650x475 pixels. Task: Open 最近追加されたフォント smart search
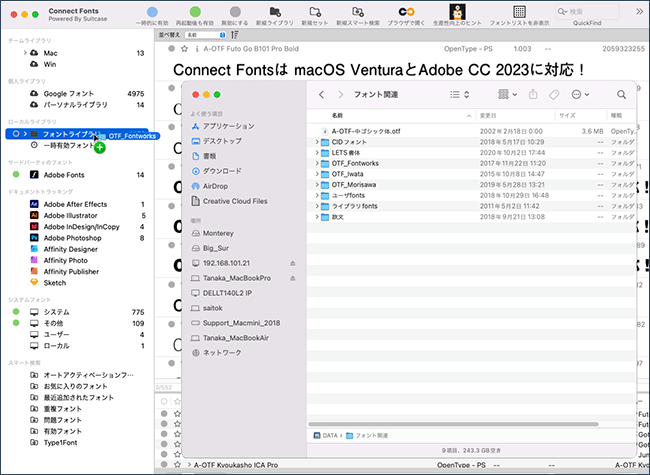click(x=79, y=397)
